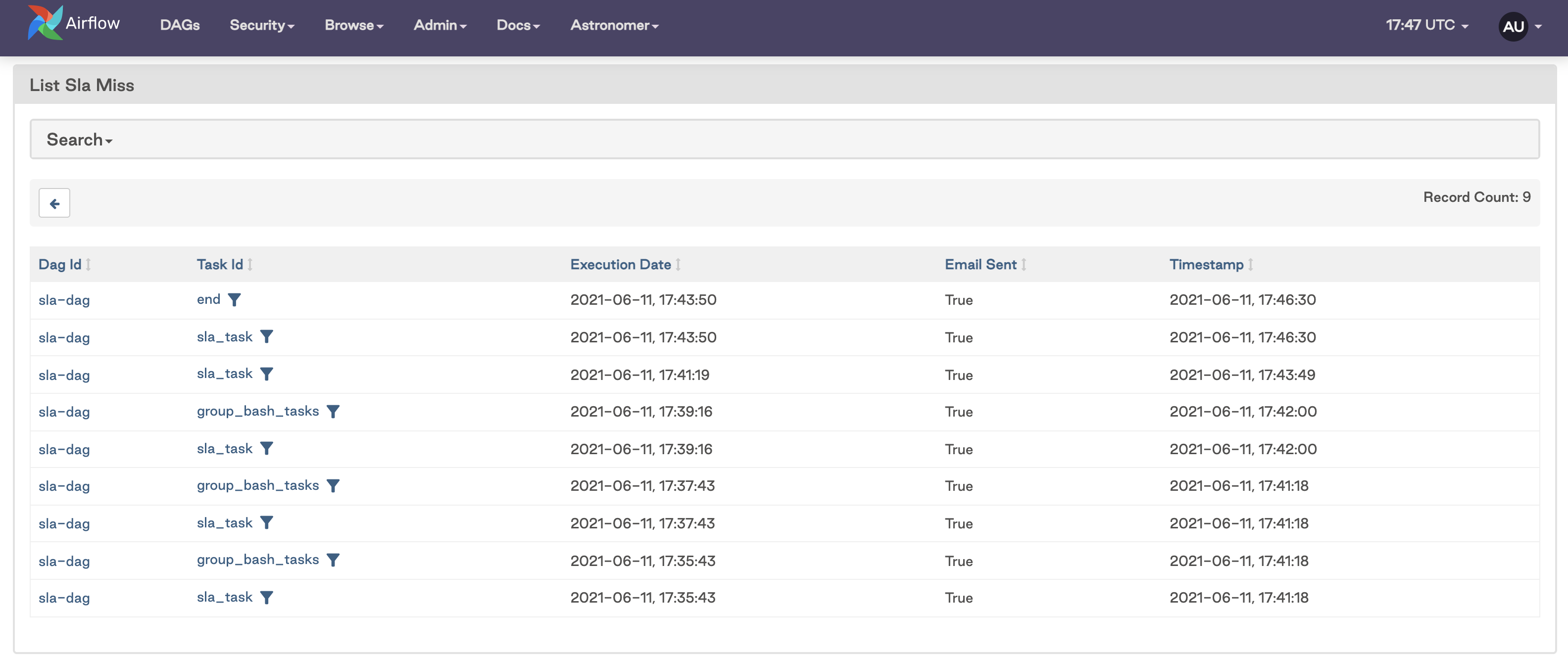1568x659 pixels.
Task: Go to DAGs in navbar
Action: click(180, 25)
